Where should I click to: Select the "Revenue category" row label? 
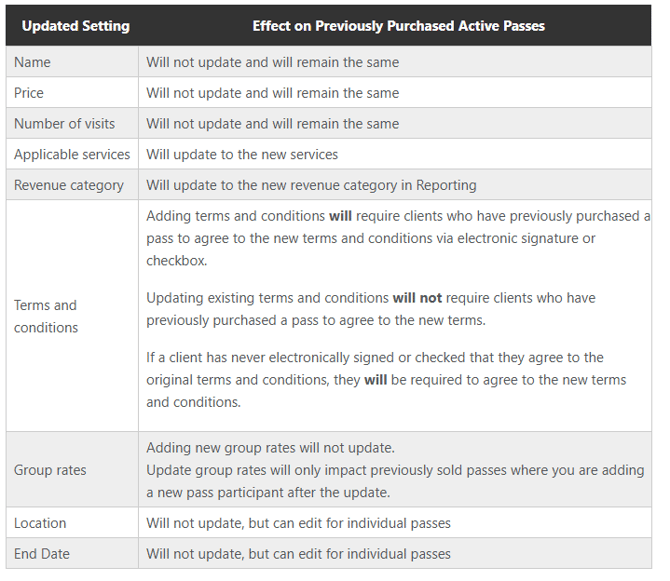pyautogui.click(x=69, y=185)
